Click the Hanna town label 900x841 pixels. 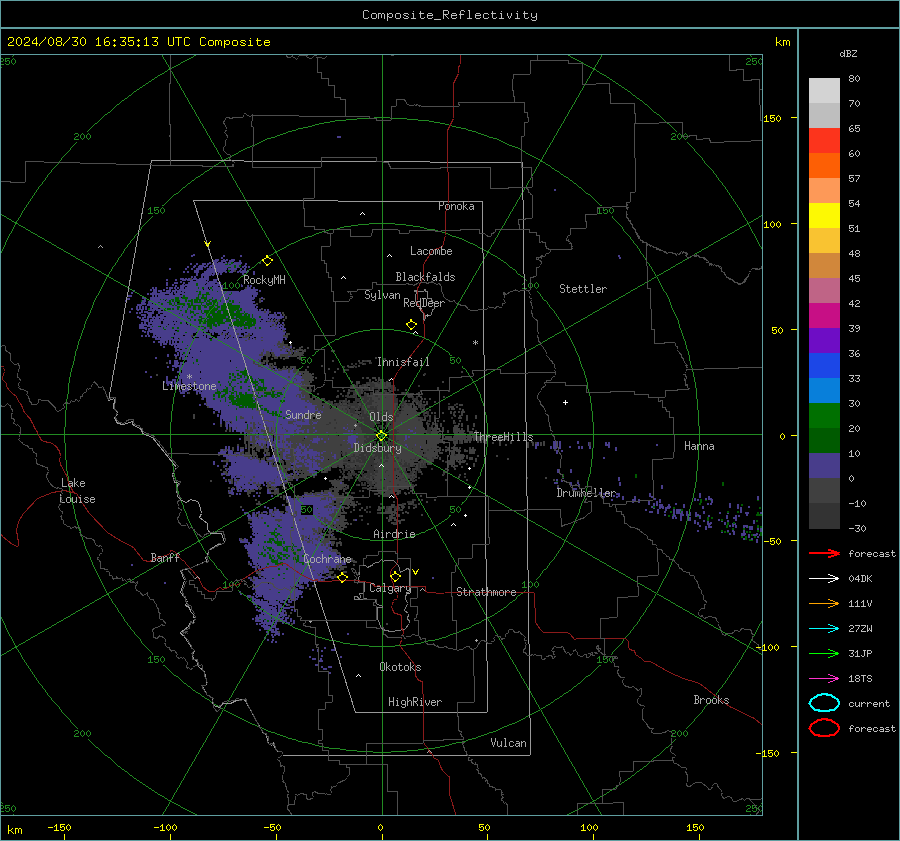(x=699, y=446)
